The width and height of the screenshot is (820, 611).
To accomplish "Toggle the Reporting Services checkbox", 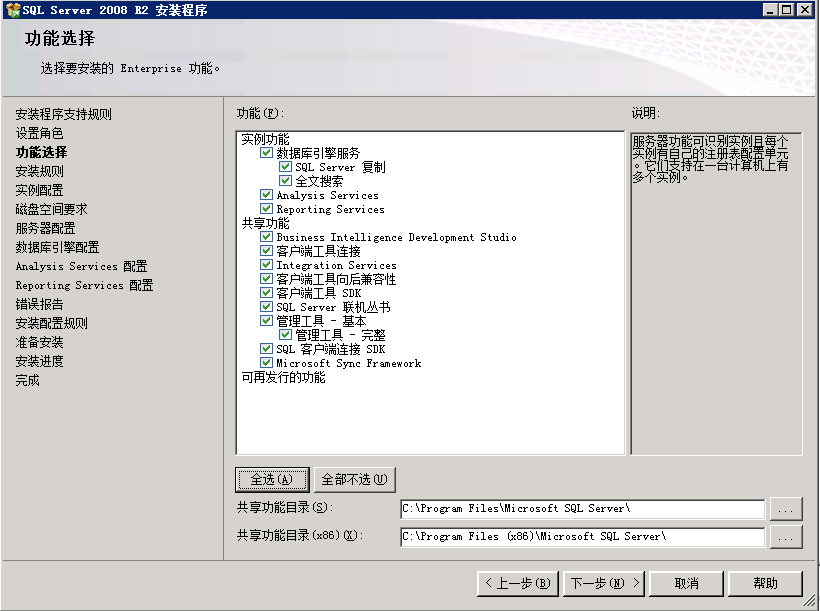I will (x=266, y=210).
